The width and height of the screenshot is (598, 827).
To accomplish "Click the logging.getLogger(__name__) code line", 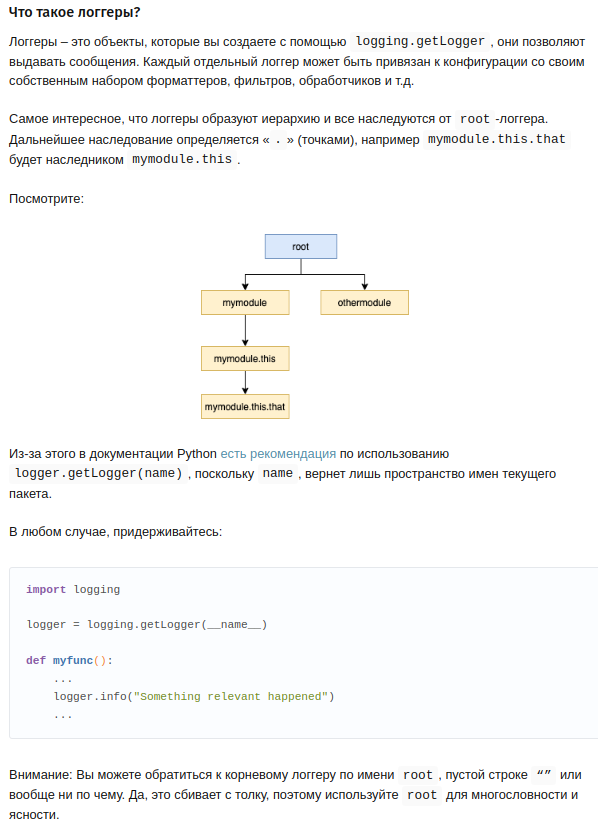I will pyautogui.click(x=147, y=624).
